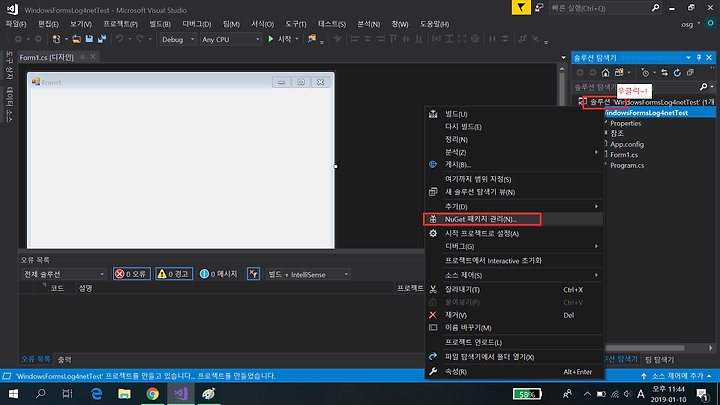Select Program.cs in Solution Explorer

pos(627,165)
